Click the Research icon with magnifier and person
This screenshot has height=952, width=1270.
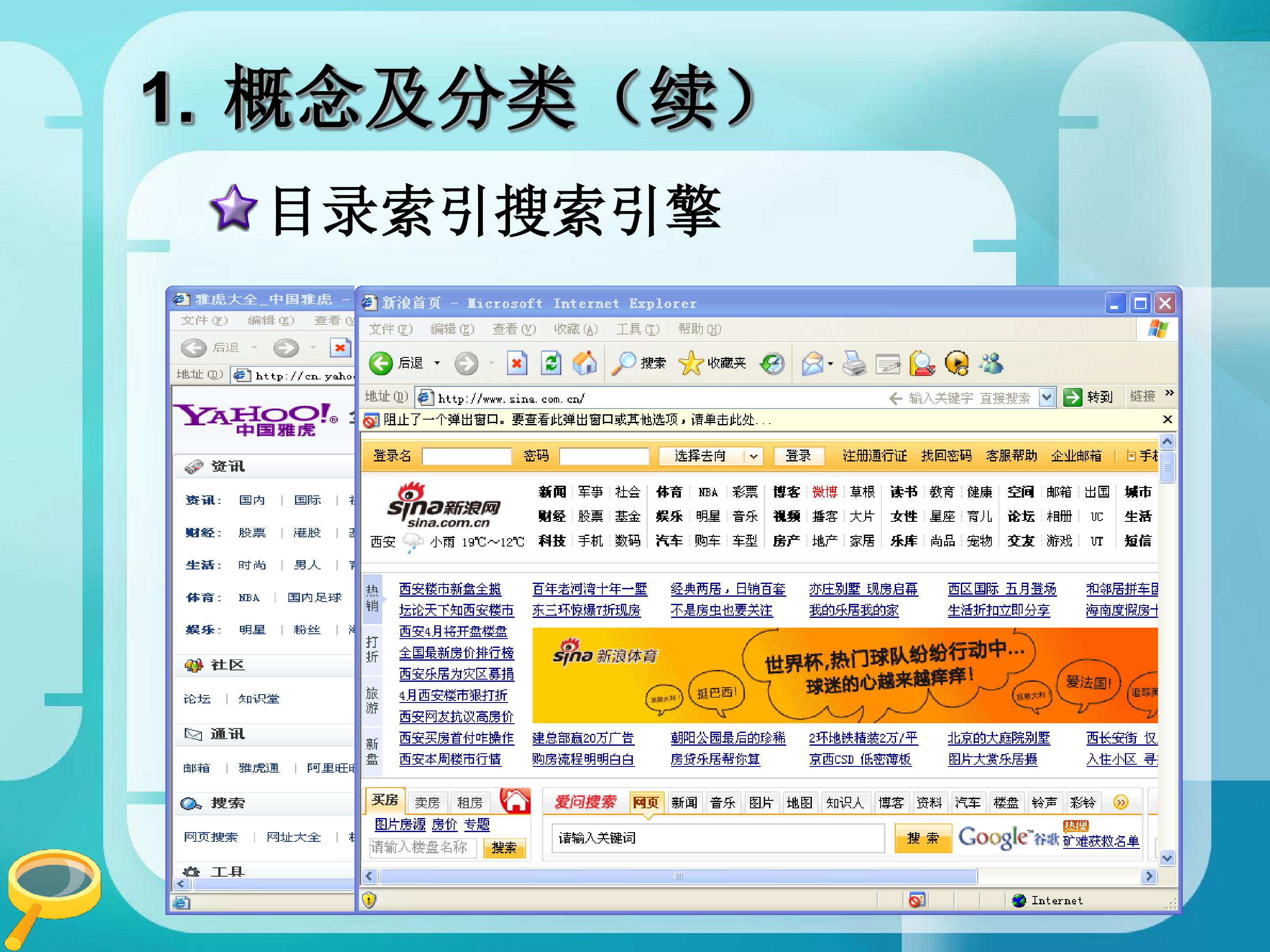(x=922, y=364)
